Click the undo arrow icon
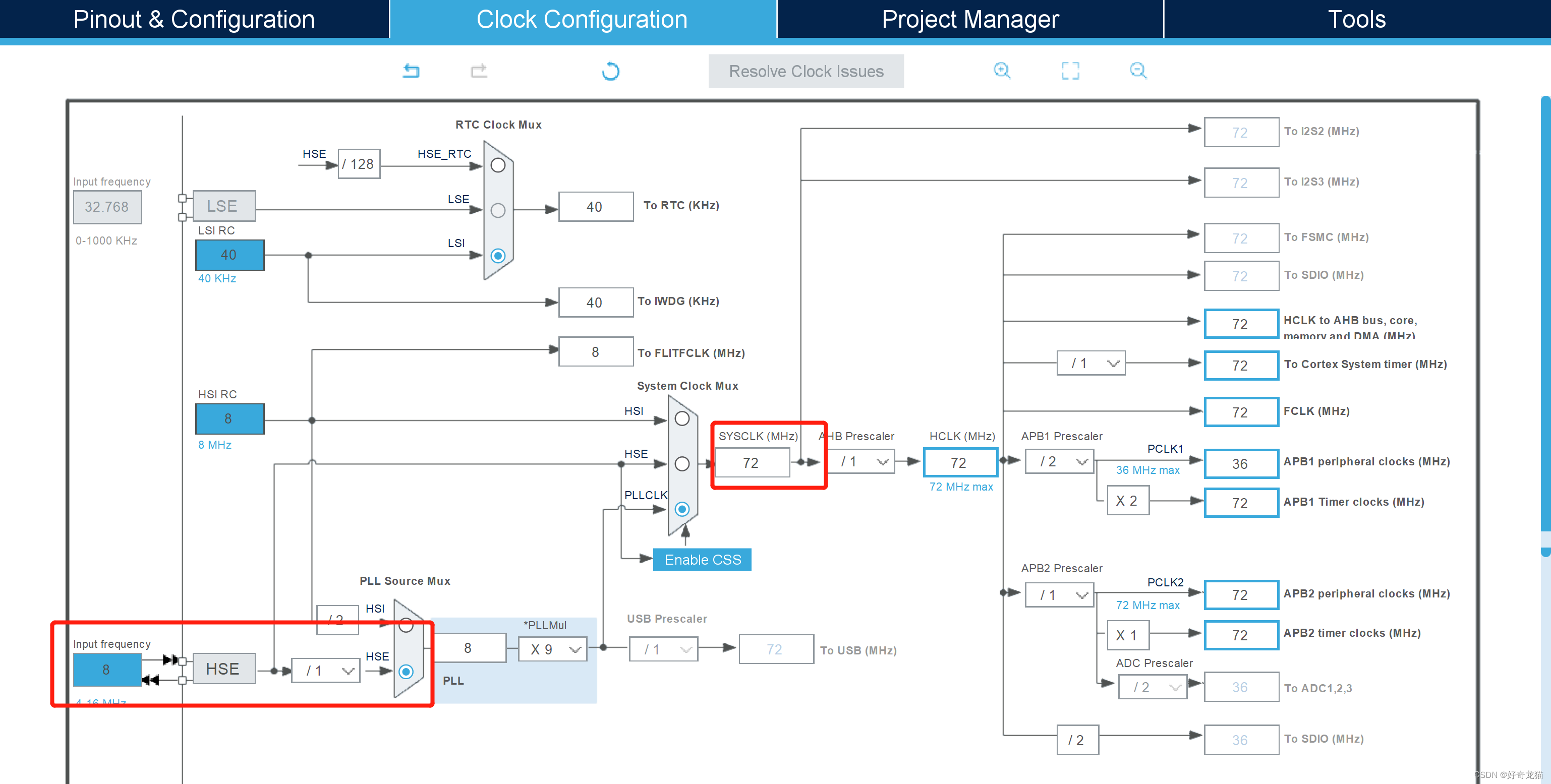This screenshot has height=784, width=1551. 411,71
